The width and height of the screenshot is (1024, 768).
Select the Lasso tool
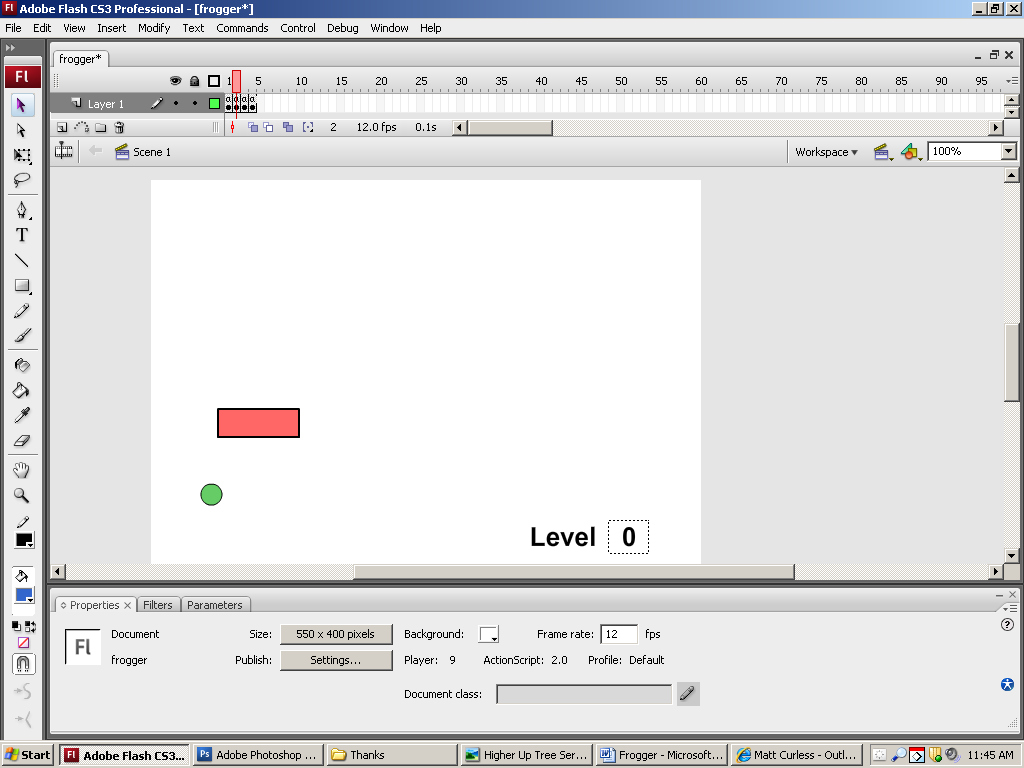pos(22,181)
